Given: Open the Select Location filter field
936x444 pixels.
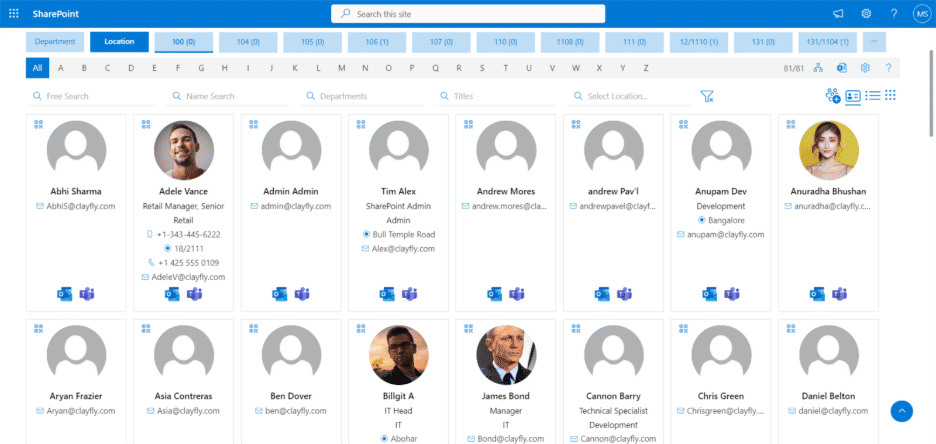Looking at the screenshot, I should tap(629, 96).
